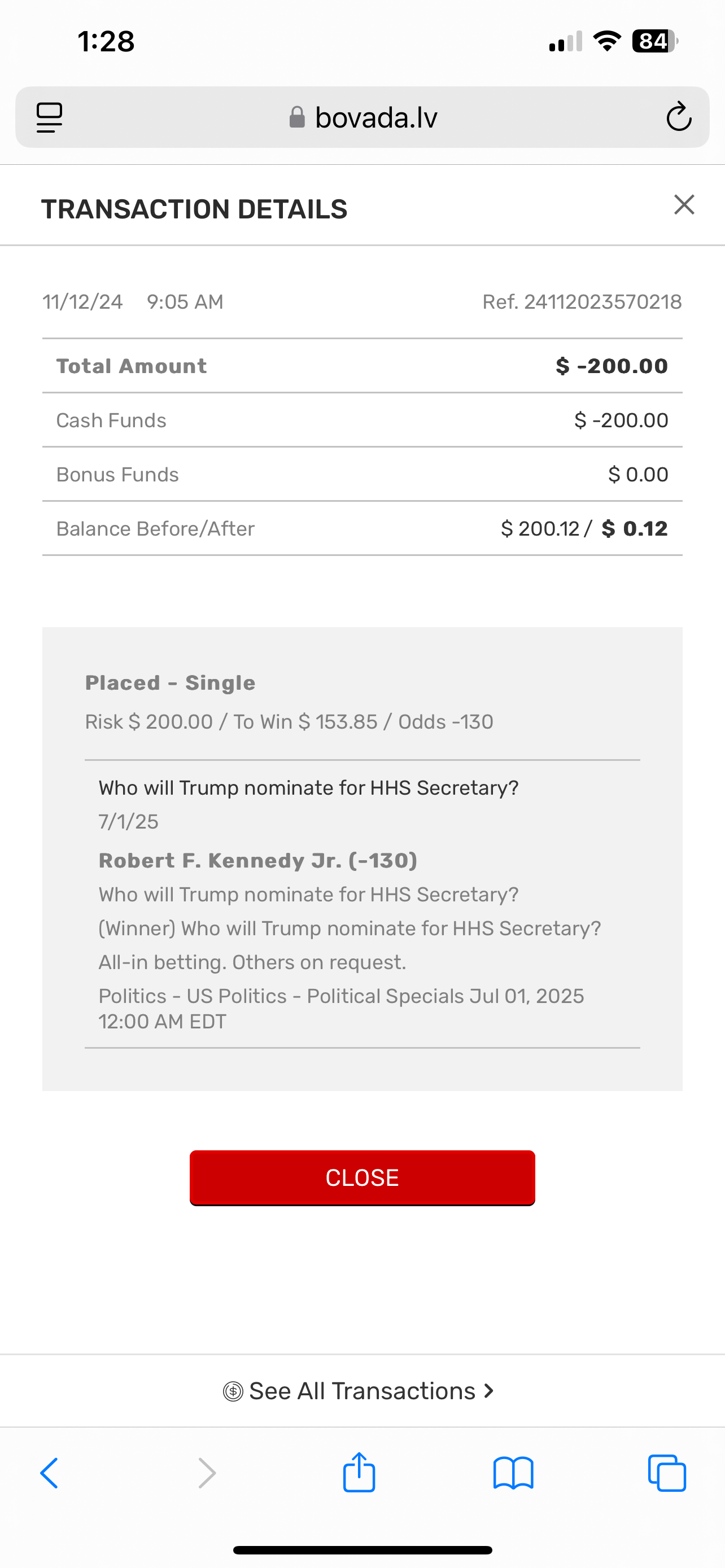The height and width of the screenshot is (1568, 725).
Task: Tap the Safari forward arrow
Action: click(207, 1473)
